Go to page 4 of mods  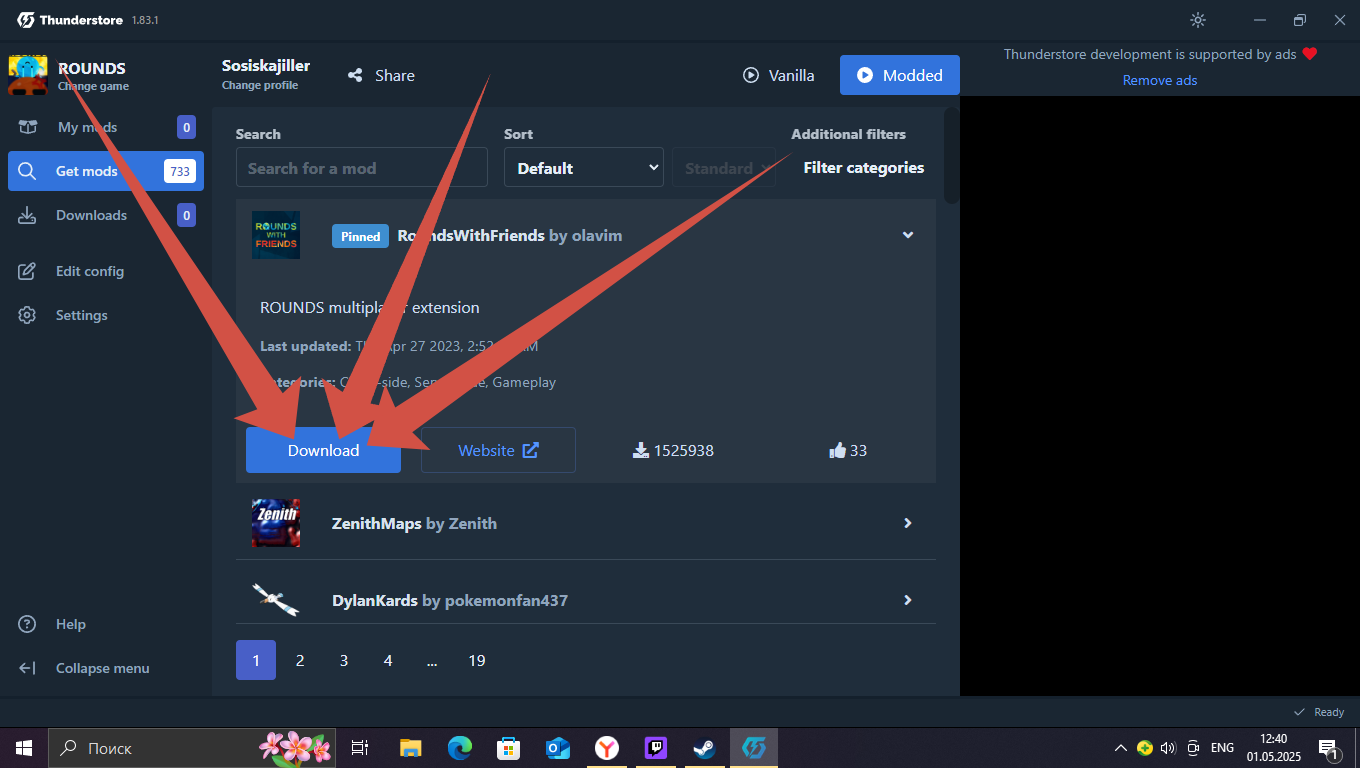pyautogui.click(x=388, y=660)
